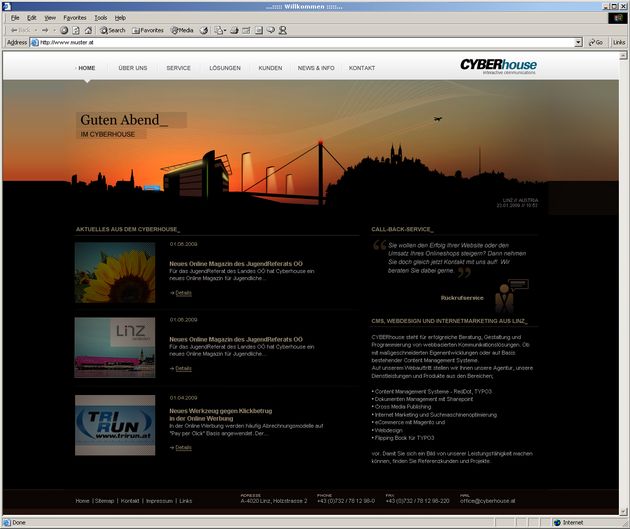Open the Search toolbar button
Image resolution: width=630 pixels, height=529 pixels.
click(x=112, y=30)
